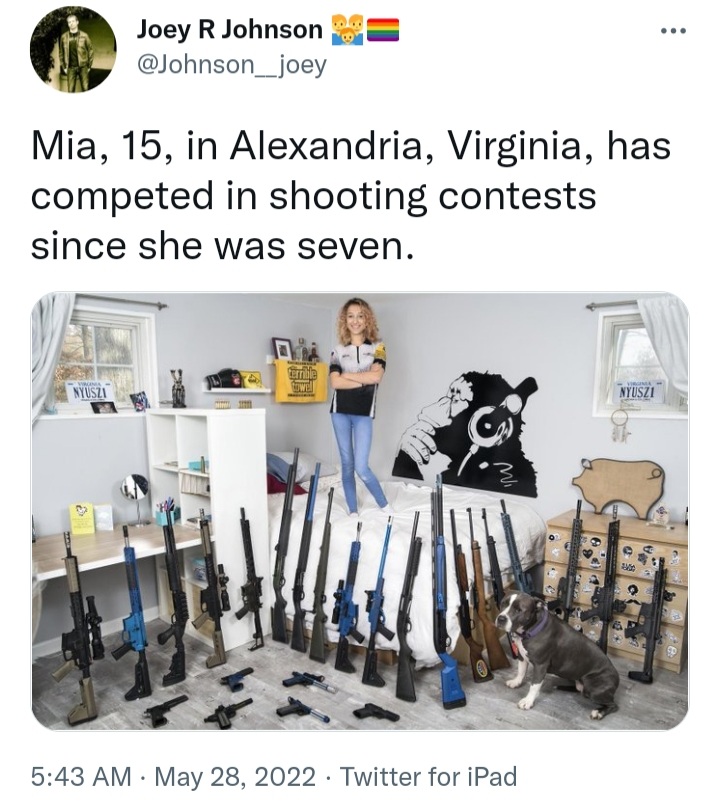
Task: Open the three-dot more options menu
Action: [673, 32]
